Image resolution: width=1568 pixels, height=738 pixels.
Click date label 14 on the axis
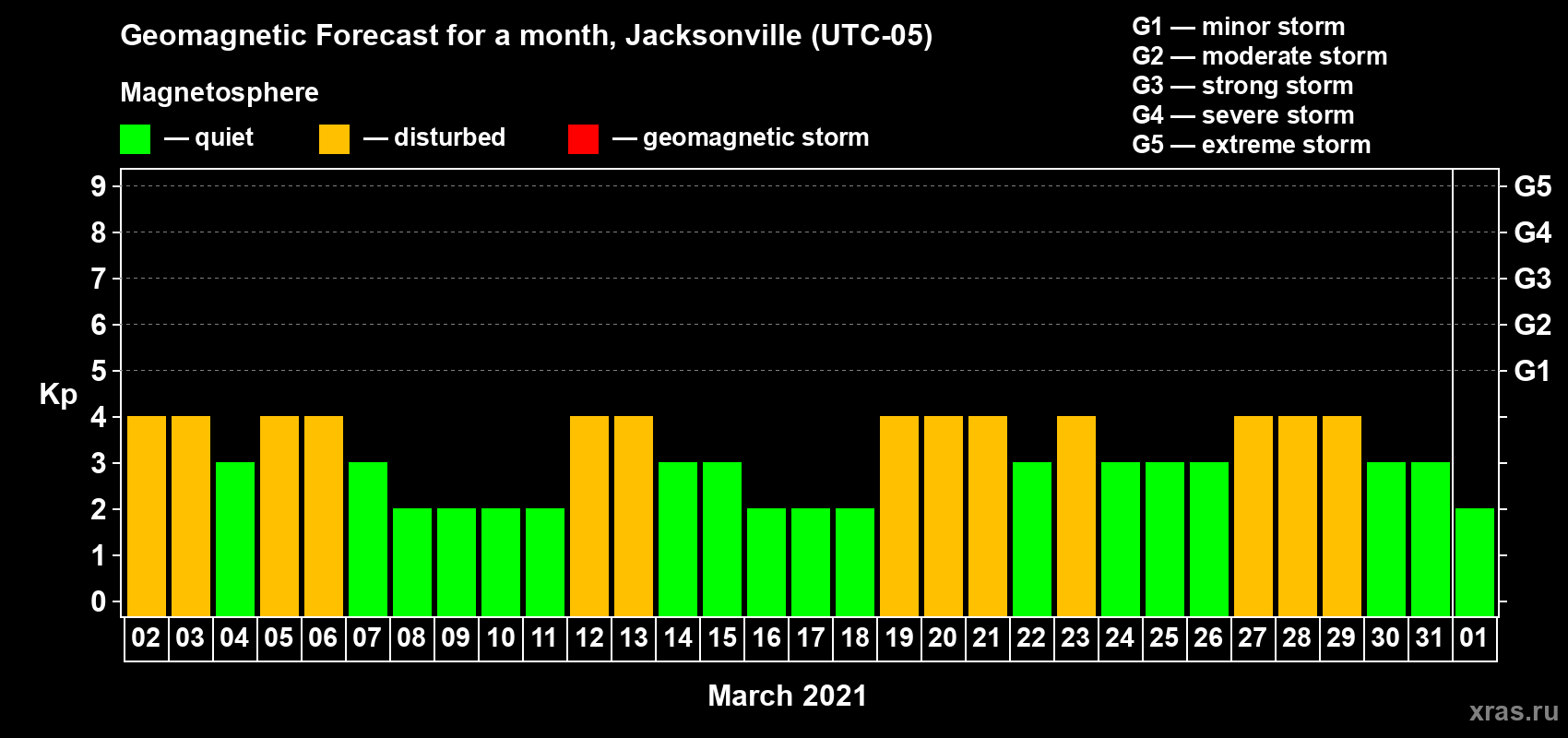tap(678, 638)
